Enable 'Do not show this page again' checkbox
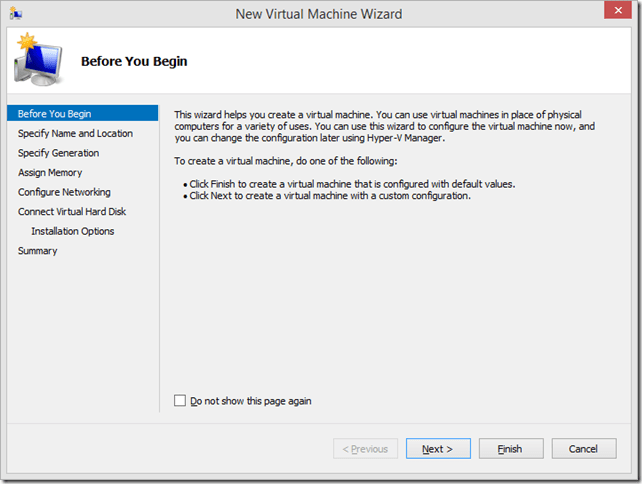The height and width of the screenshot is (484, 642). 180,401
